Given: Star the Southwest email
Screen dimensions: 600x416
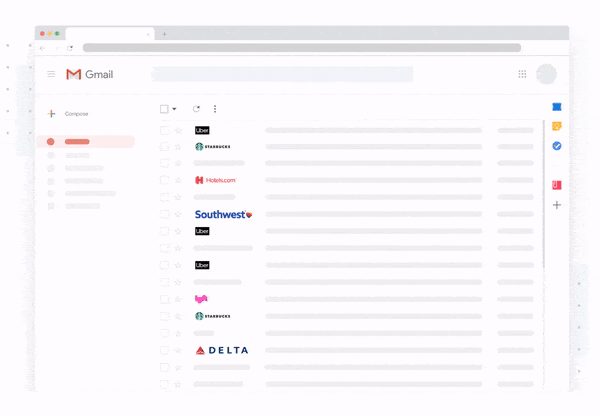Looking at the screenshot, I should (x=178, y=214).
